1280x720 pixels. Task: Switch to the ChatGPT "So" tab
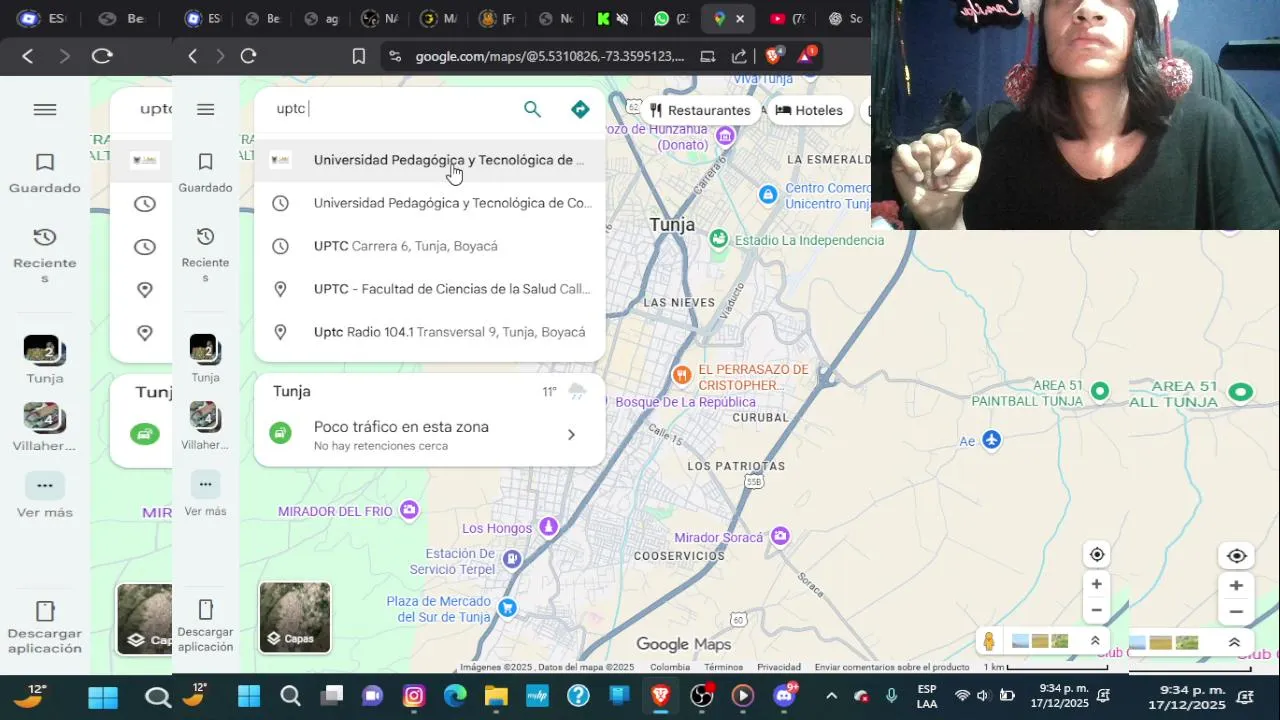pyautogui.click(x=844, y=18)
